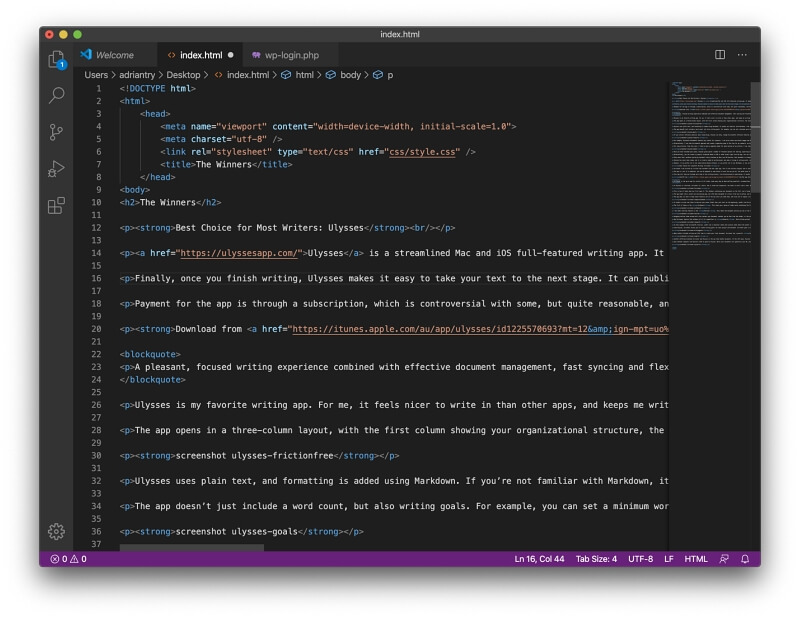The image size is (800, 619).
Task: Click adriantry in the breadcrumb path
Action: [x=137, y=75]
